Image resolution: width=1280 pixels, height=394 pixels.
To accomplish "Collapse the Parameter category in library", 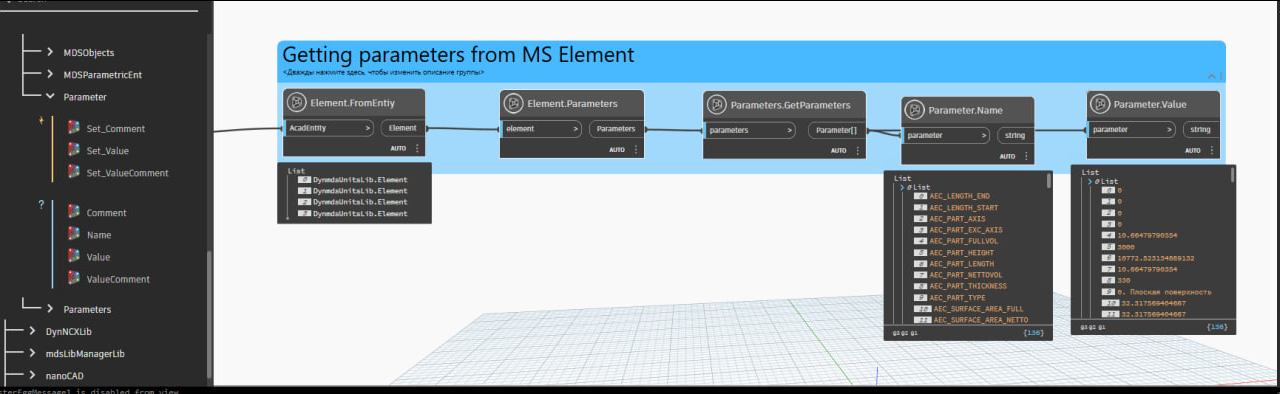I will coord(51,97).
